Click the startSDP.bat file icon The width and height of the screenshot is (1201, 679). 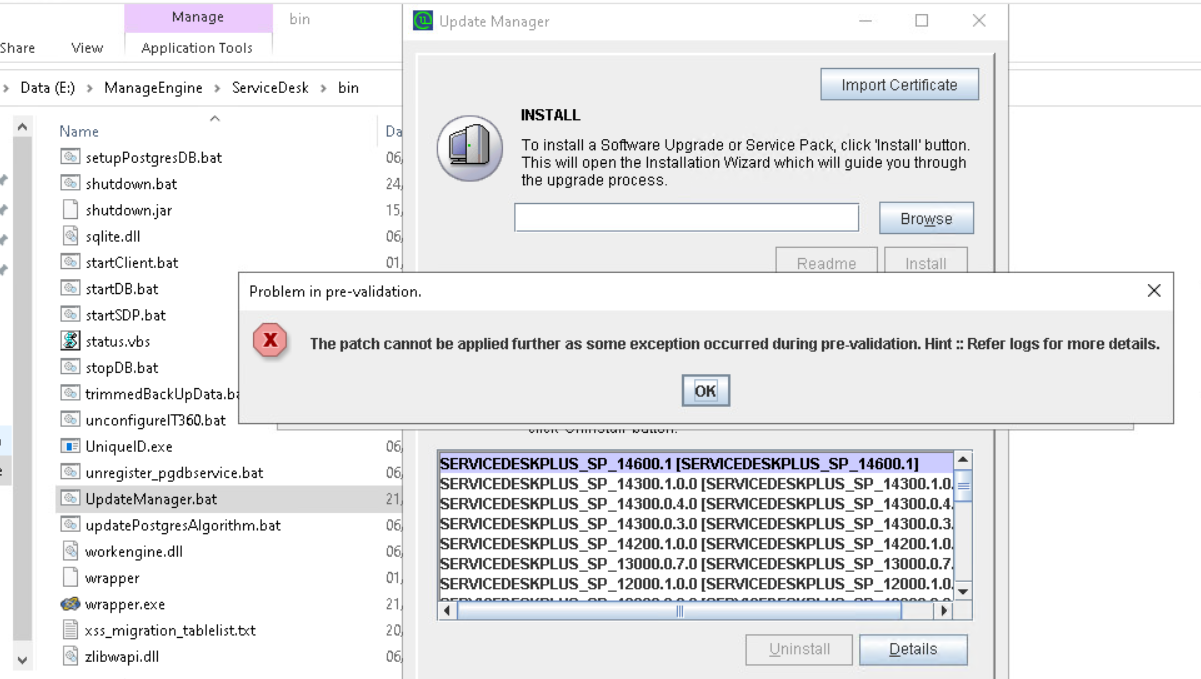70,315
